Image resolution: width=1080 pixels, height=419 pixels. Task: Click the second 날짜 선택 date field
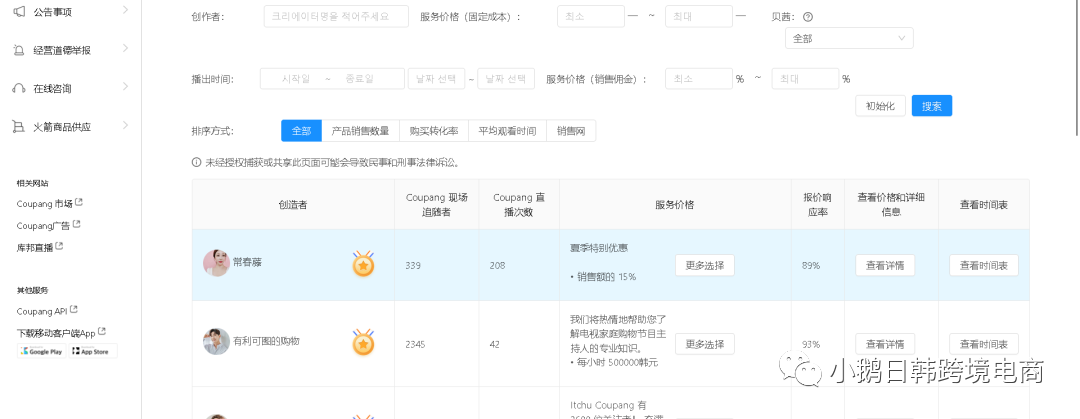pyautogui.click(x=506, y=79)
